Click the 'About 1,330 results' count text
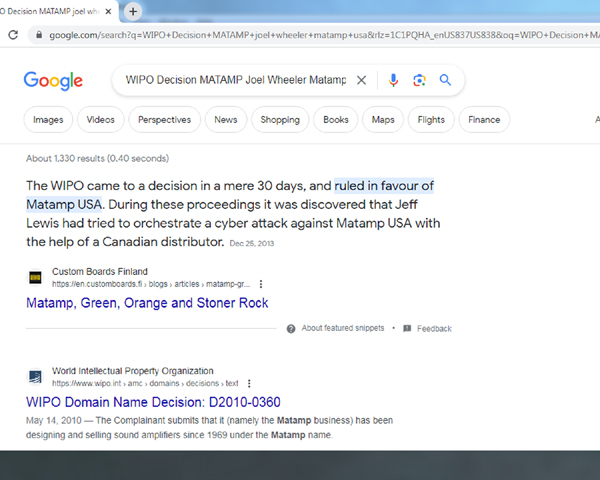Image resolution: width=600 pixels, height=480 pixels. coord(97,158)
